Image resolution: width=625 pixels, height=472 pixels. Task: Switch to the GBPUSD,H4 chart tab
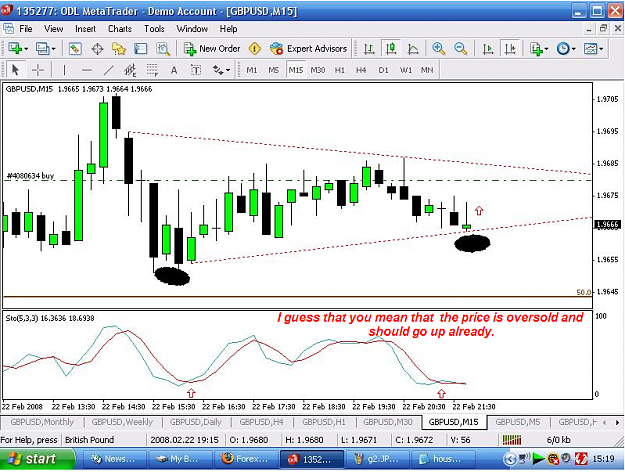(261, 422)
